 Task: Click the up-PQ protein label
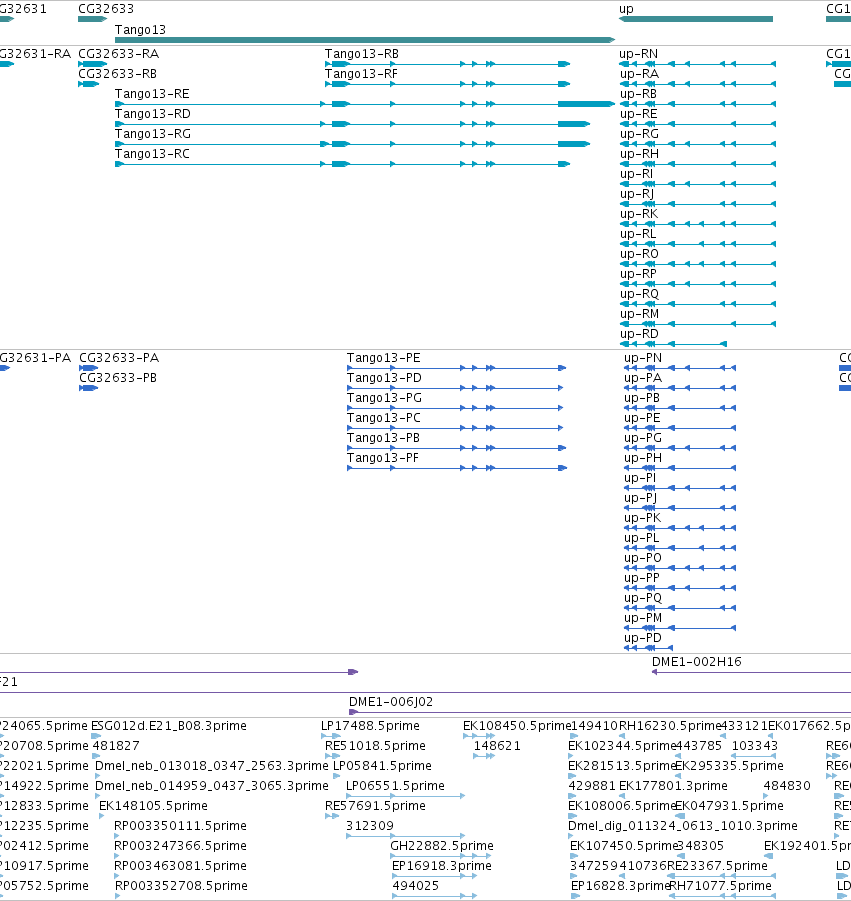point(643,598)
